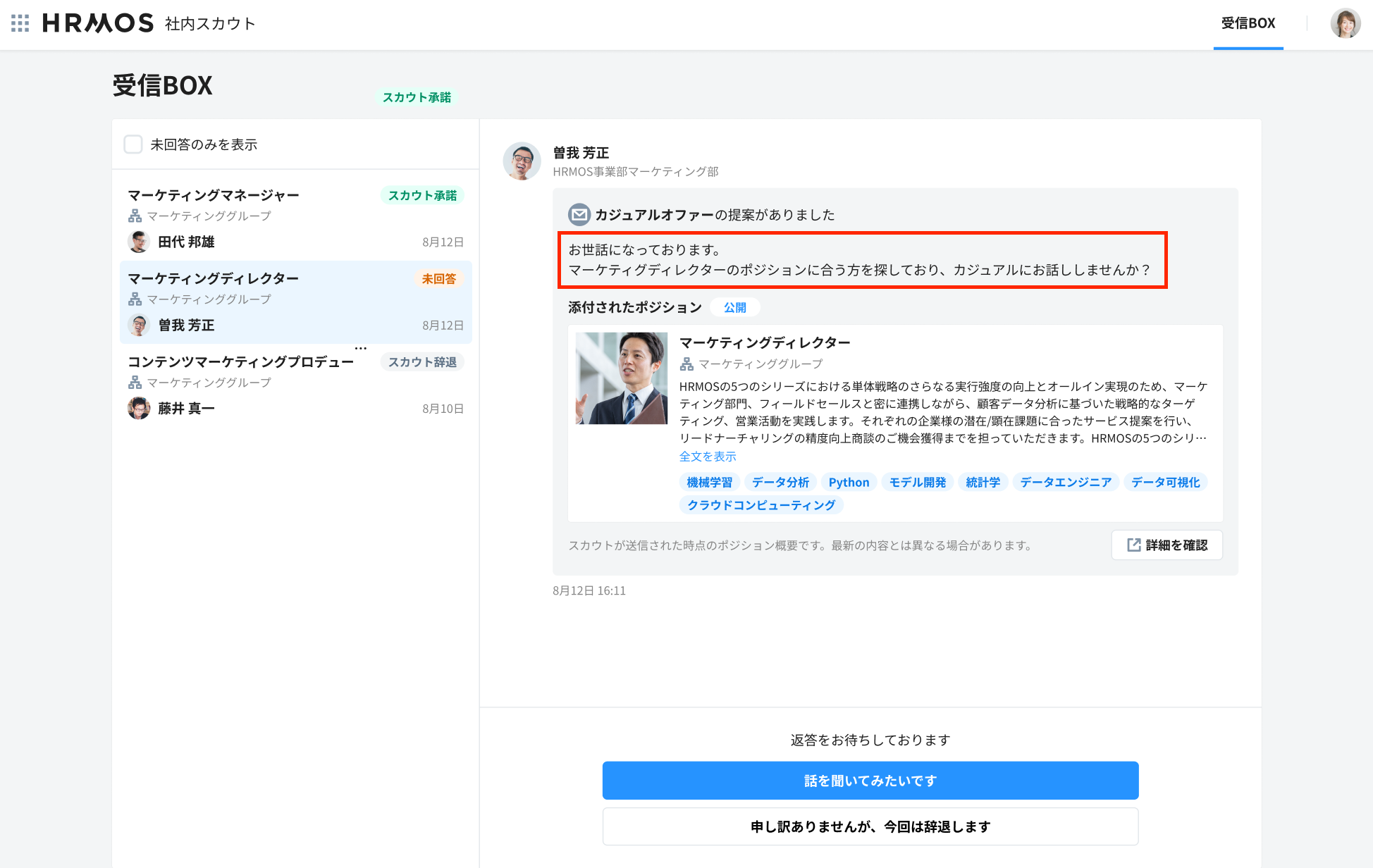Click the group icon under マーケティングディレクター position card
This screenshot has height=868, width=1373.
pos(686,364)
